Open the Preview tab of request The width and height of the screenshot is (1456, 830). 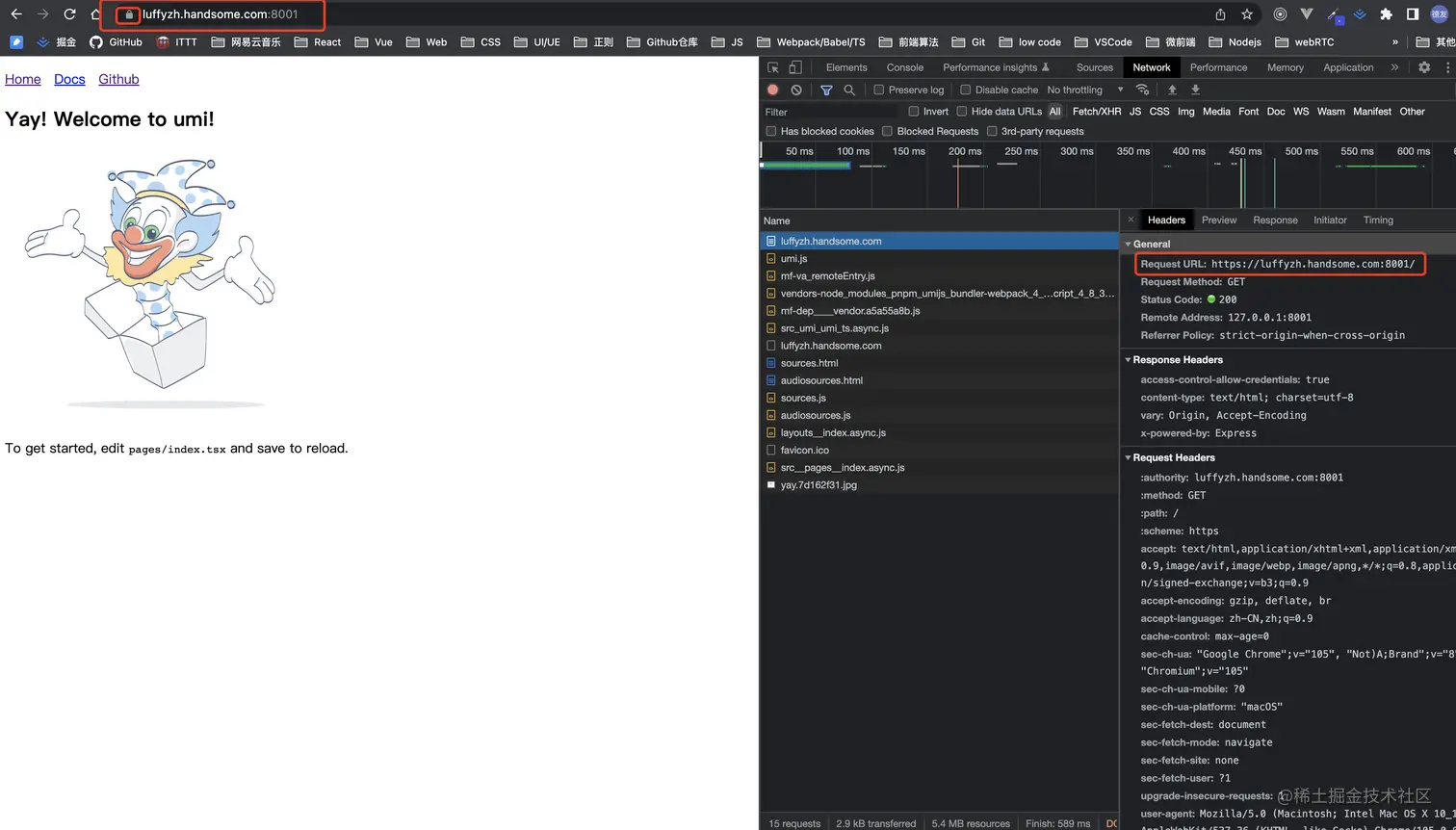1219,220
